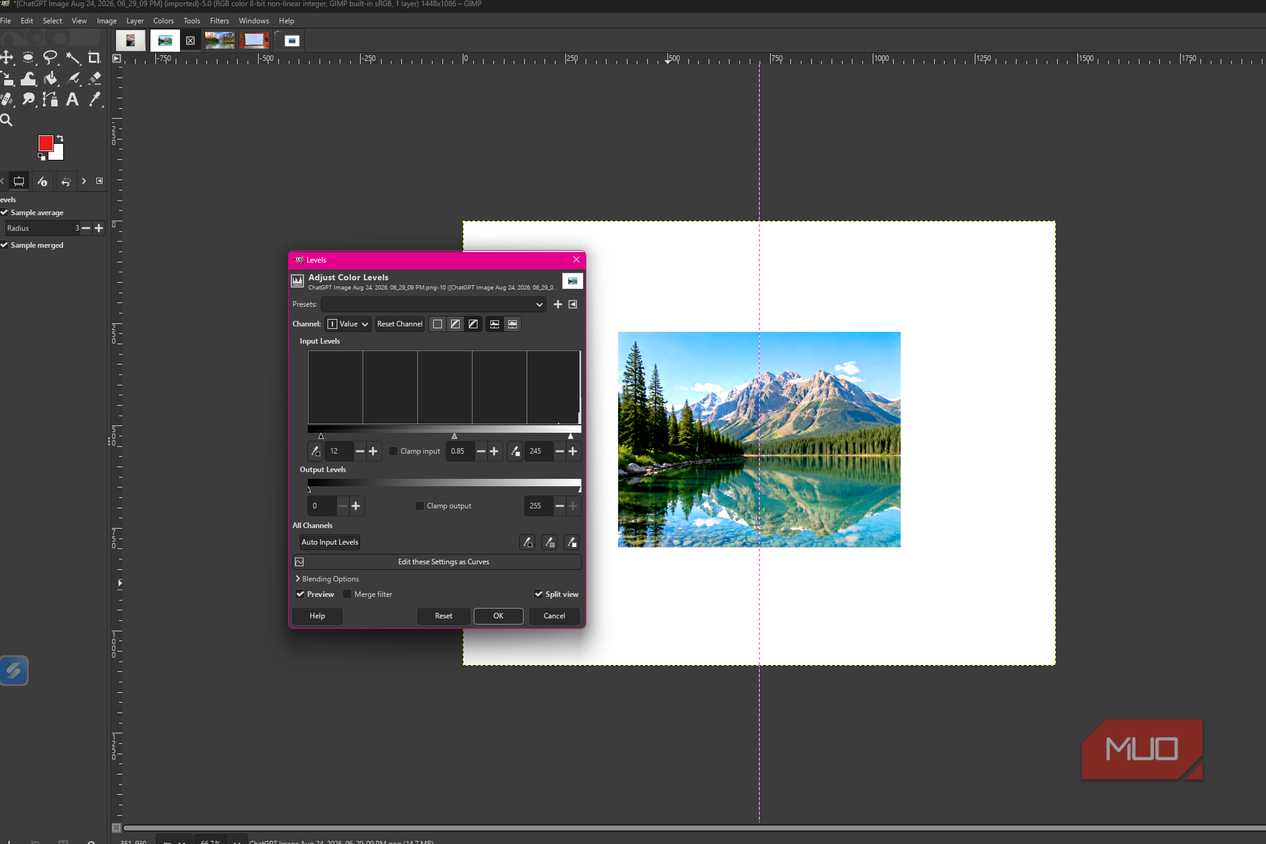Open the Filters menu
1266x844 pixels.
[x=219, y=20]
